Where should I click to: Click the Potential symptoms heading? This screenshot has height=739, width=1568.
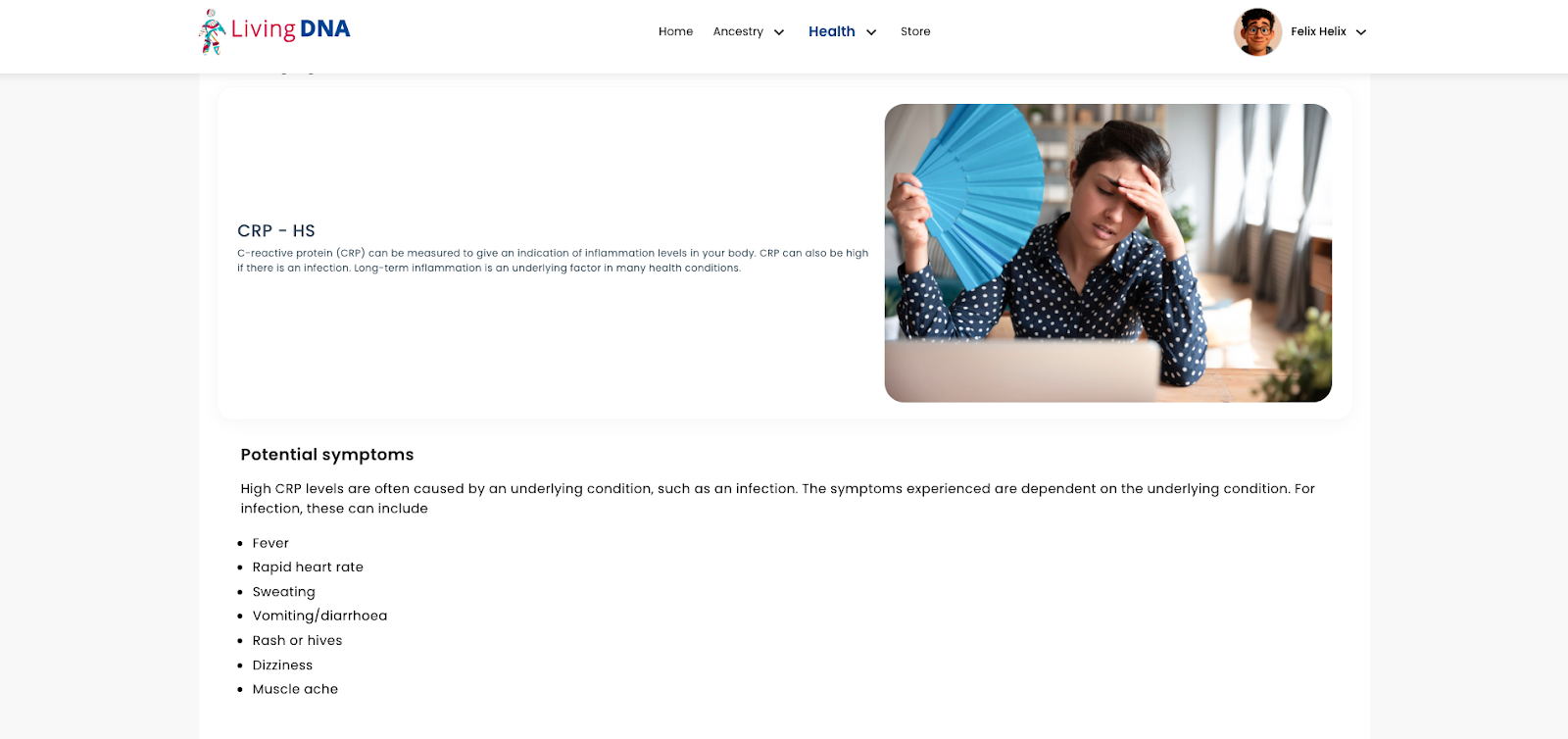[327, 454]
